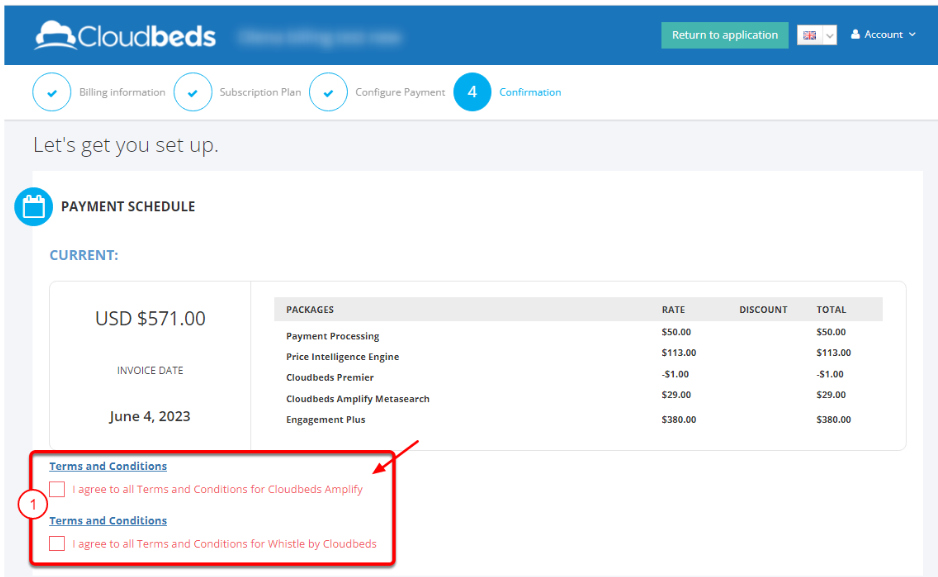Click the Engagement Plus package name

pyautogui.click(x=325, y=420)
